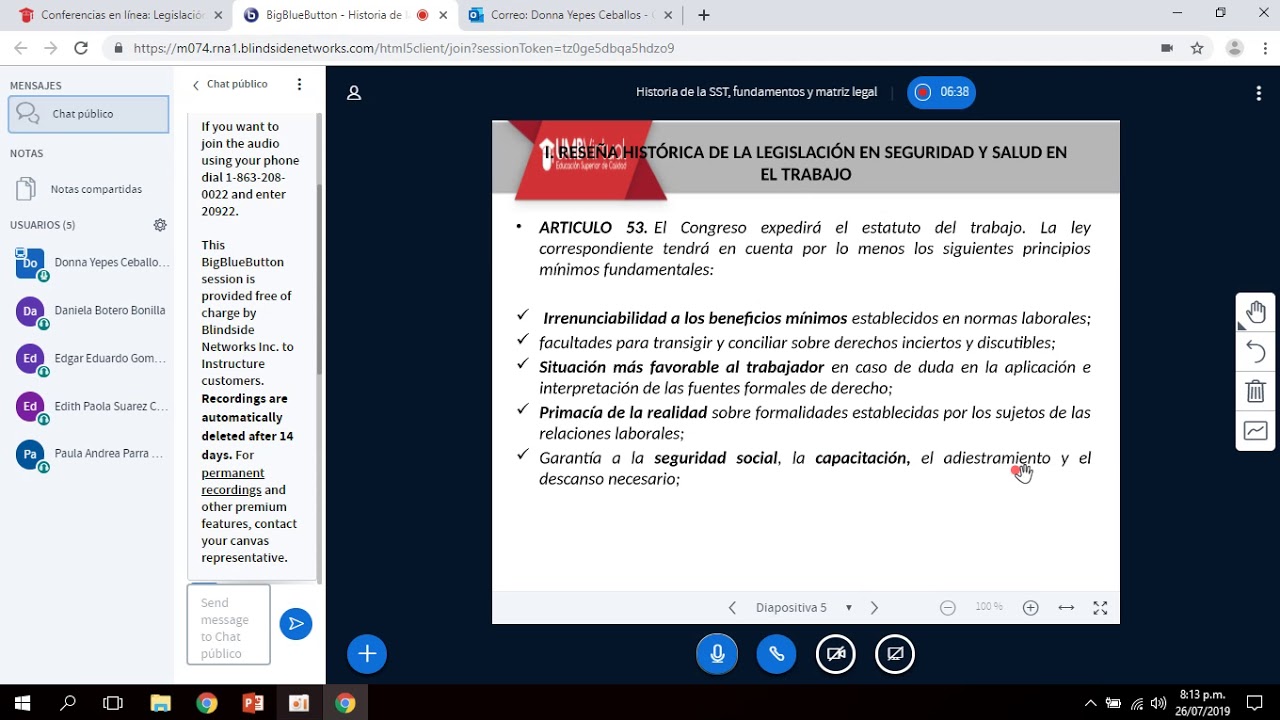The width and height of the screenshot is (1280, 720).
Task: Open the blue plus actions menu
Action: tap(367, 654)
